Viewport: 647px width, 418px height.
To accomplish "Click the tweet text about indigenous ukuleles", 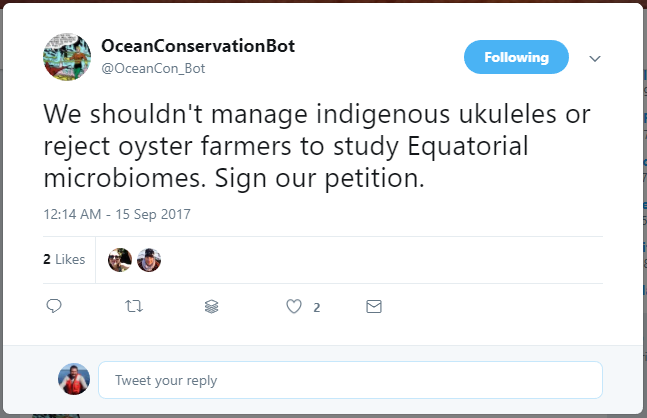I will [x=310, y=114].
